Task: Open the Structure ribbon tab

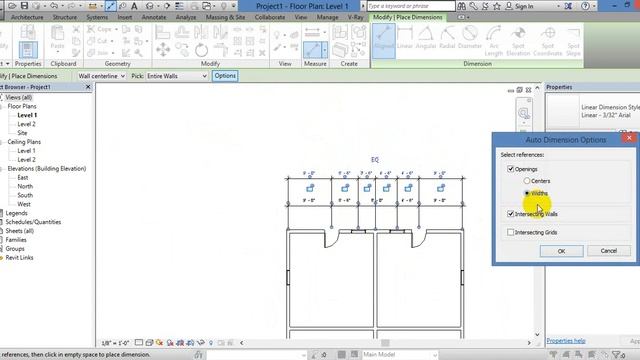Action: [x=64, y=17]
